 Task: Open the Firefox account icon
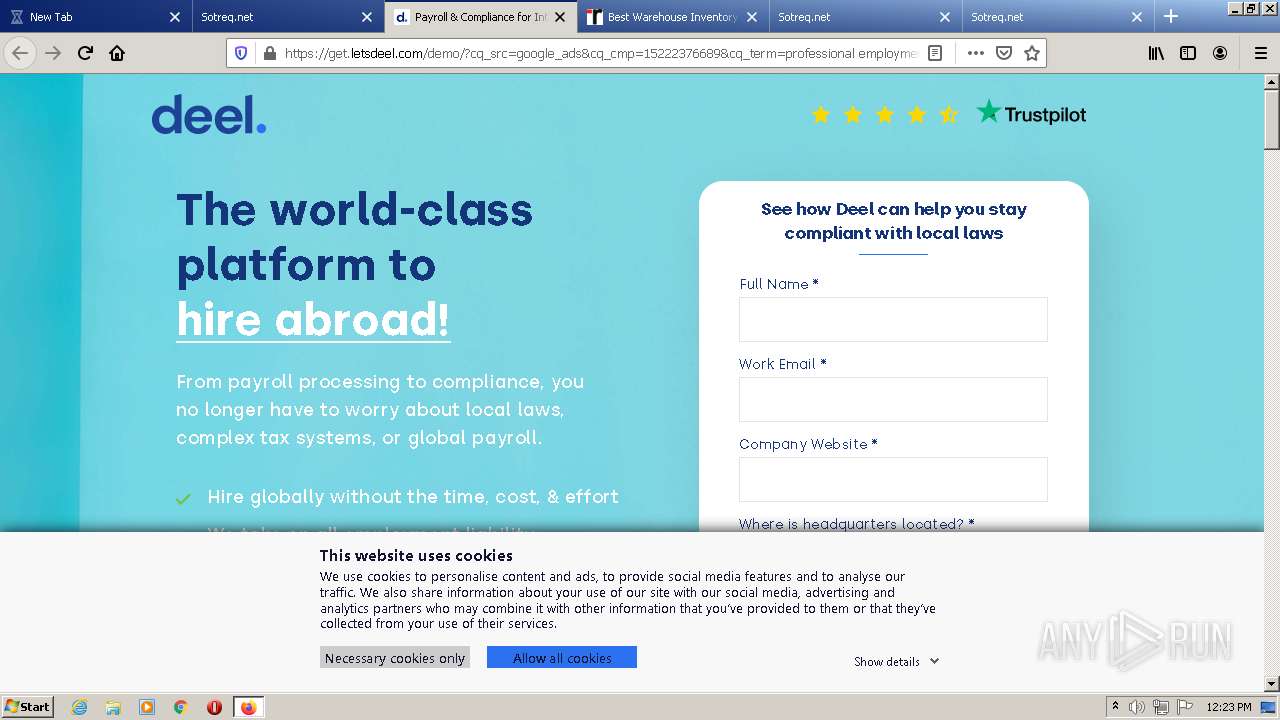(x=1220, y=53)
